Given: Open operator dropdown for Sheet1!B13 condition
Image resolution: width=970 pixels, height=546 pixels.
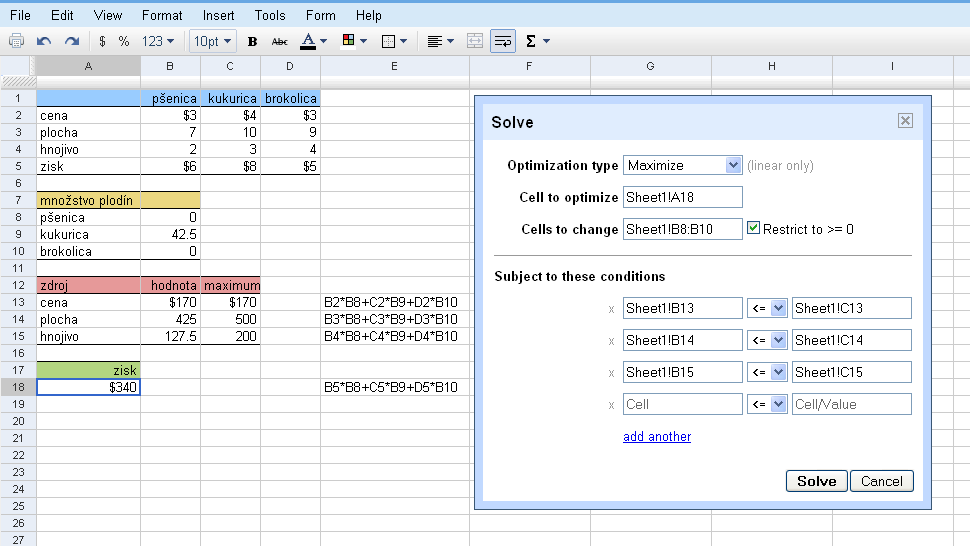Looking at the screenshot, I should 767,308.
